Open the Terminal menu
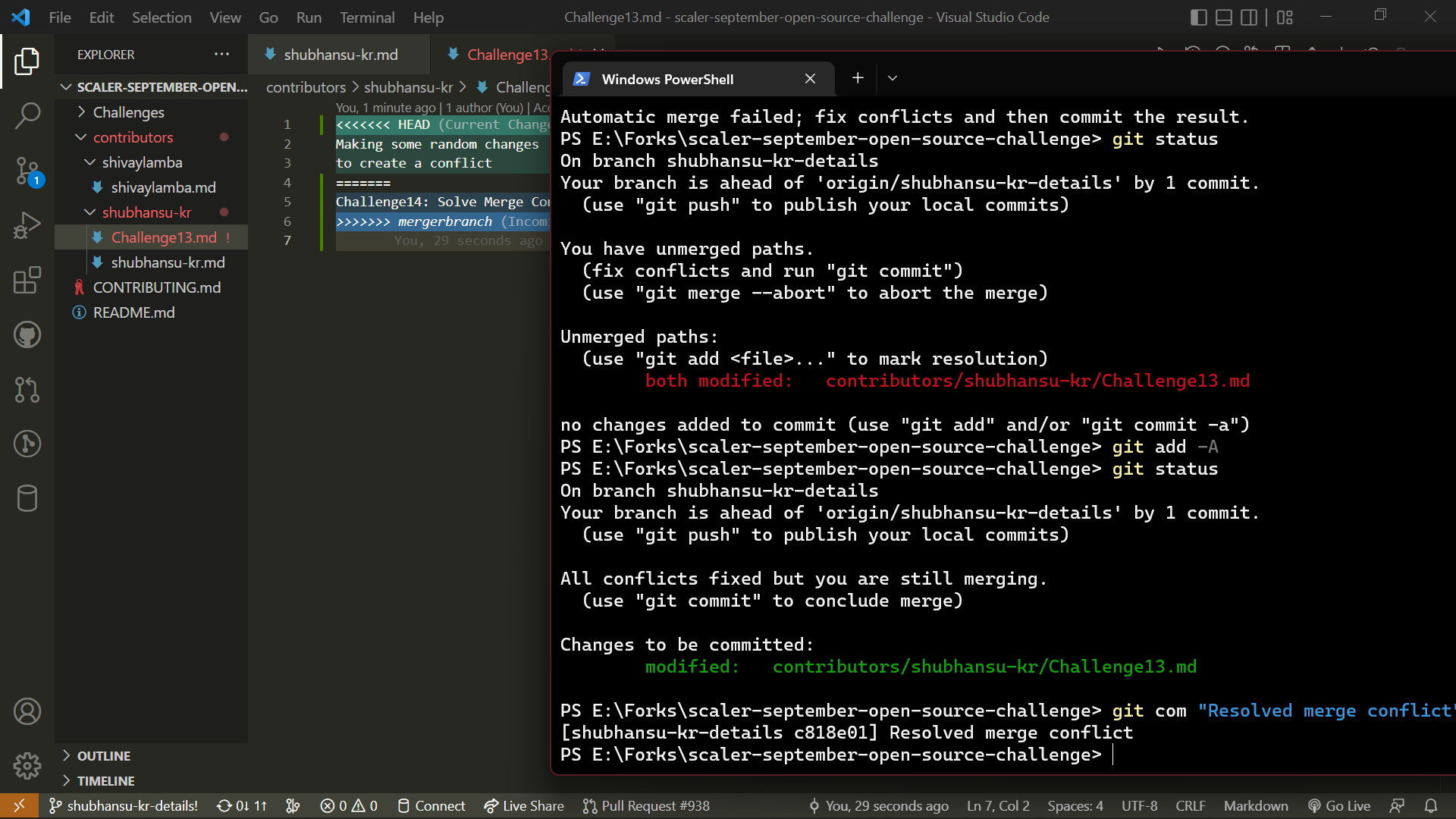The image size is (1456, 819). point(366,17)
